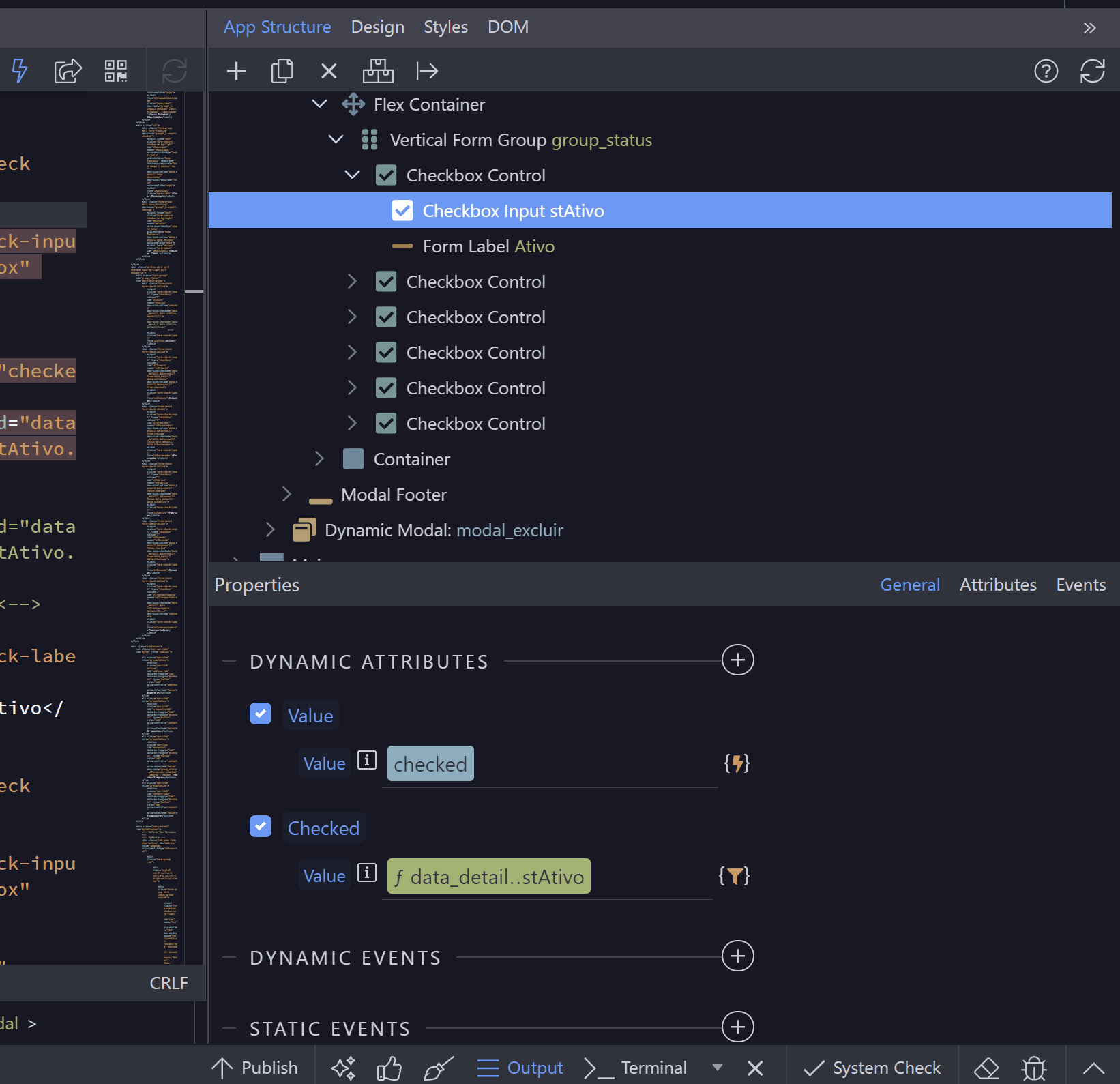The width and height of the screenshot is (1120, 1084).
Task: Click the component wrap/blocks icon in toolbar
Action: tap(378, 71)
